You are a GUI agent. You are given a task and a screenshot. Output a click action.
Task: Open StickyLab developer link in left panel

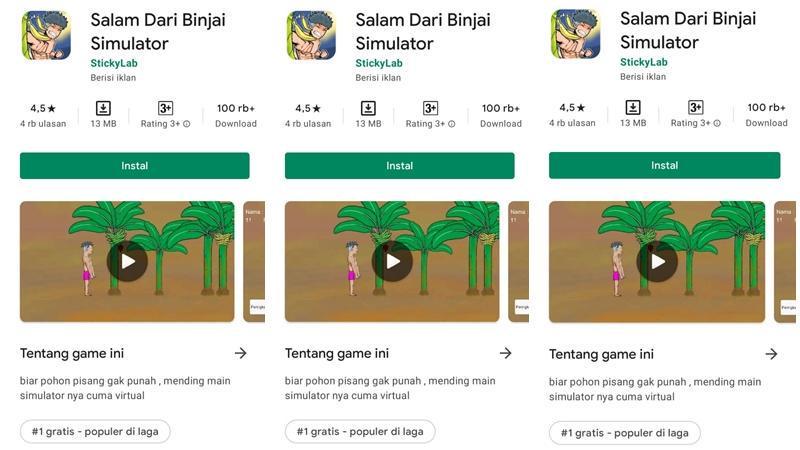pos(114,63)
